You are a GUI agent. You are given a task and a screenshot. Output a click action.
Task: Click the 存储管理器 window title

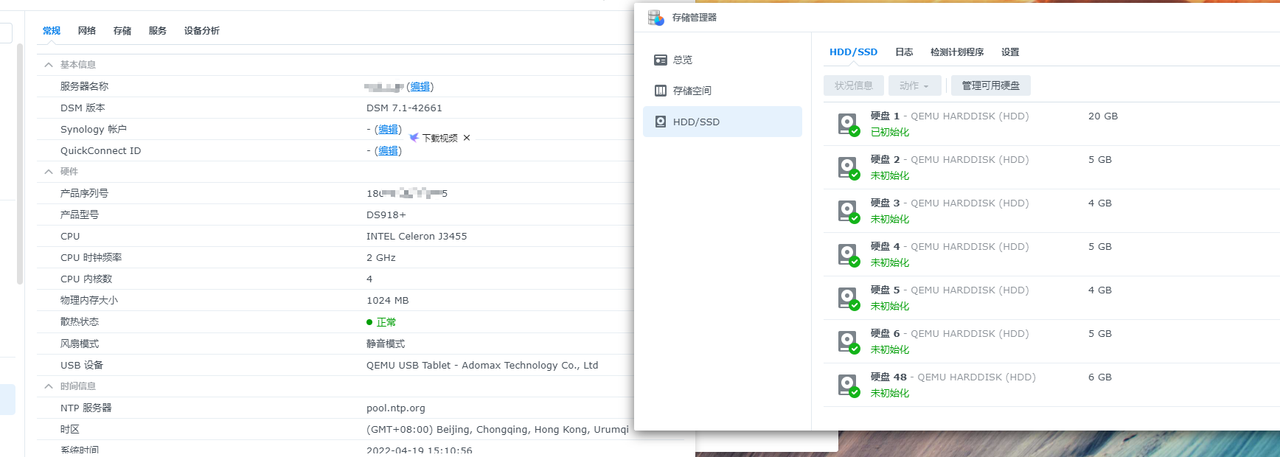tap(694, 17)
